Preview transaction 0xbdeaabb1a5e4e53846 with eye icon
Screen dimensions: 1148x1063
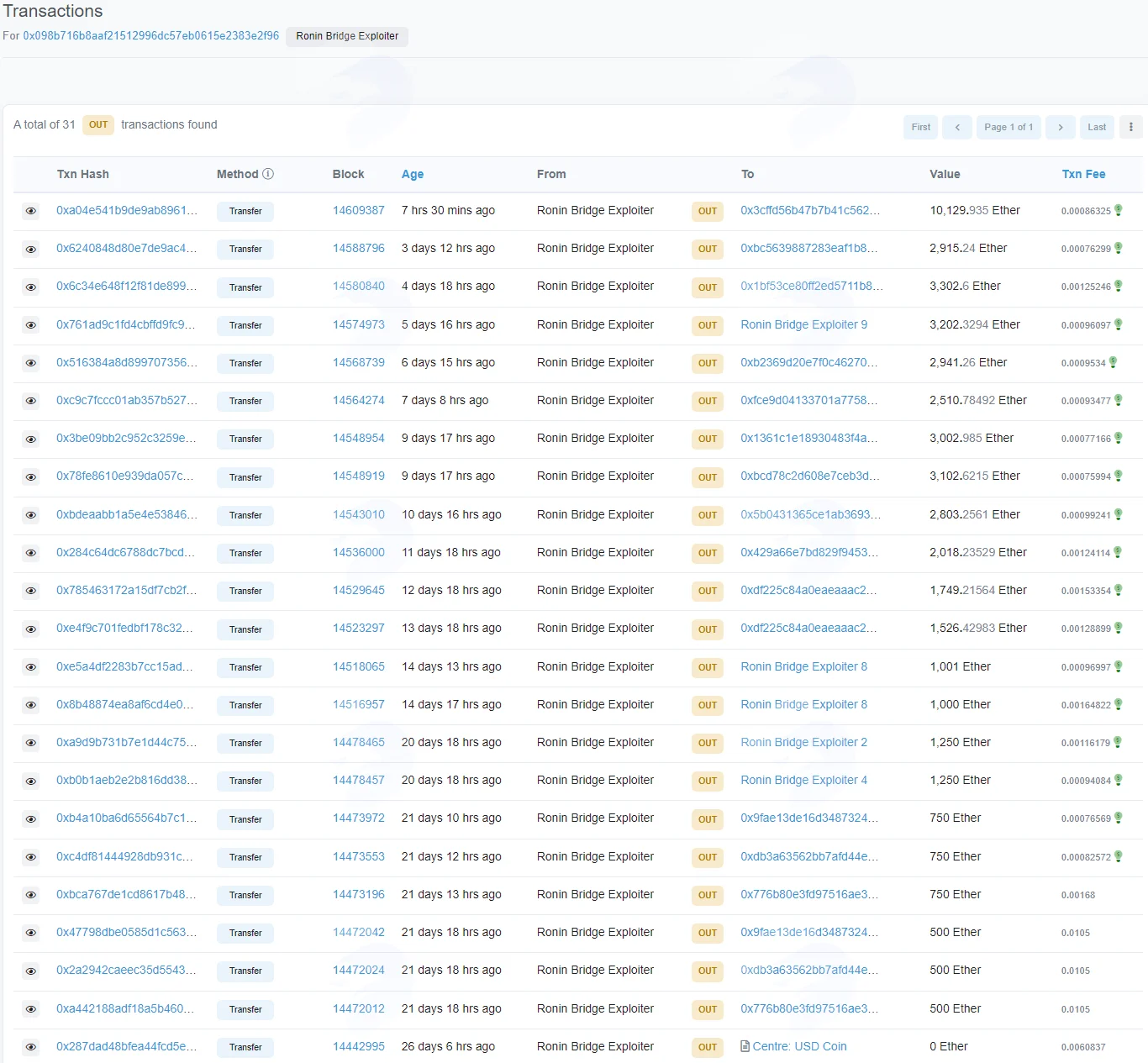point(31,515)
